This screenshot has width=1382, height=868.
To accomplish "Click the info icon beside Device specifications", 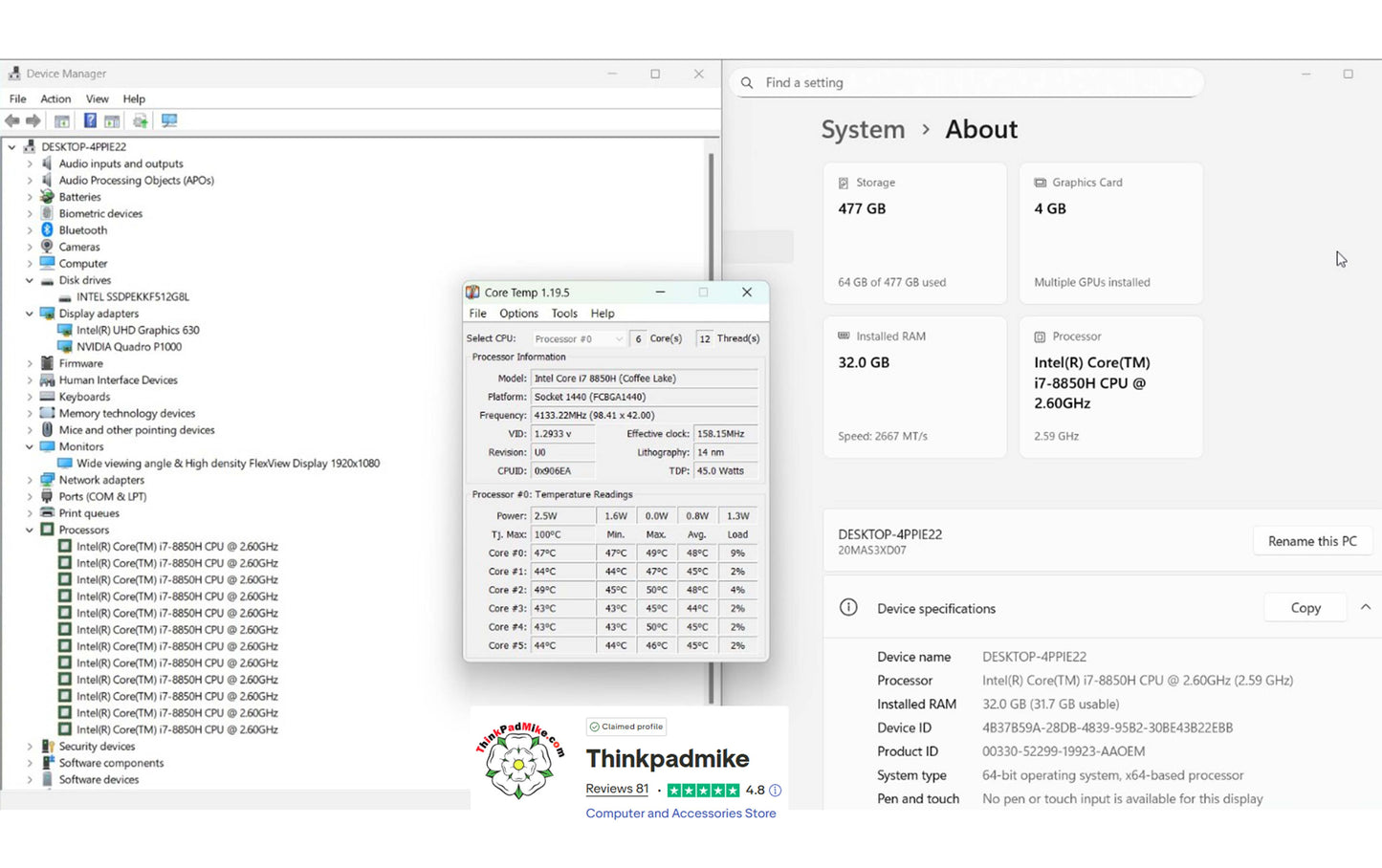I will click(x=848, y=607).
